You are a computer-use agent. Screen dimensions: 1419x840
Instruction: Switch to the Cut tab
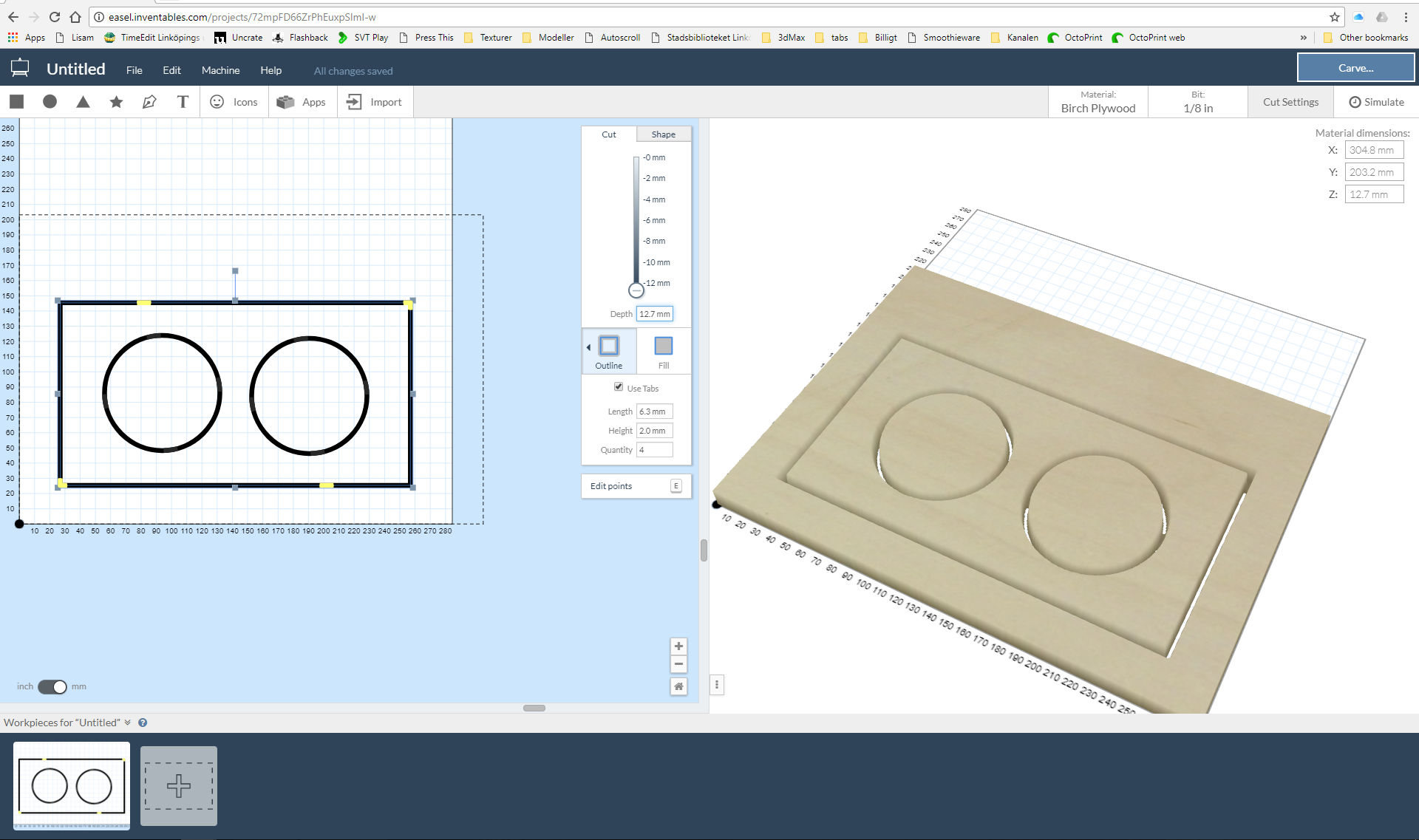608,134
